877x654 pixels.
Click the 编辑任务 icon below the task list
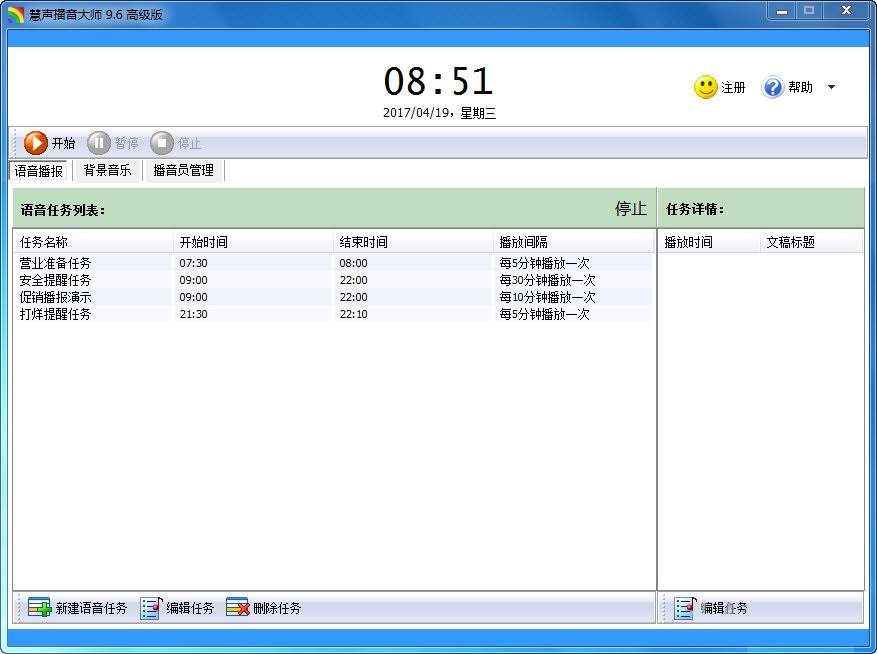151,608
